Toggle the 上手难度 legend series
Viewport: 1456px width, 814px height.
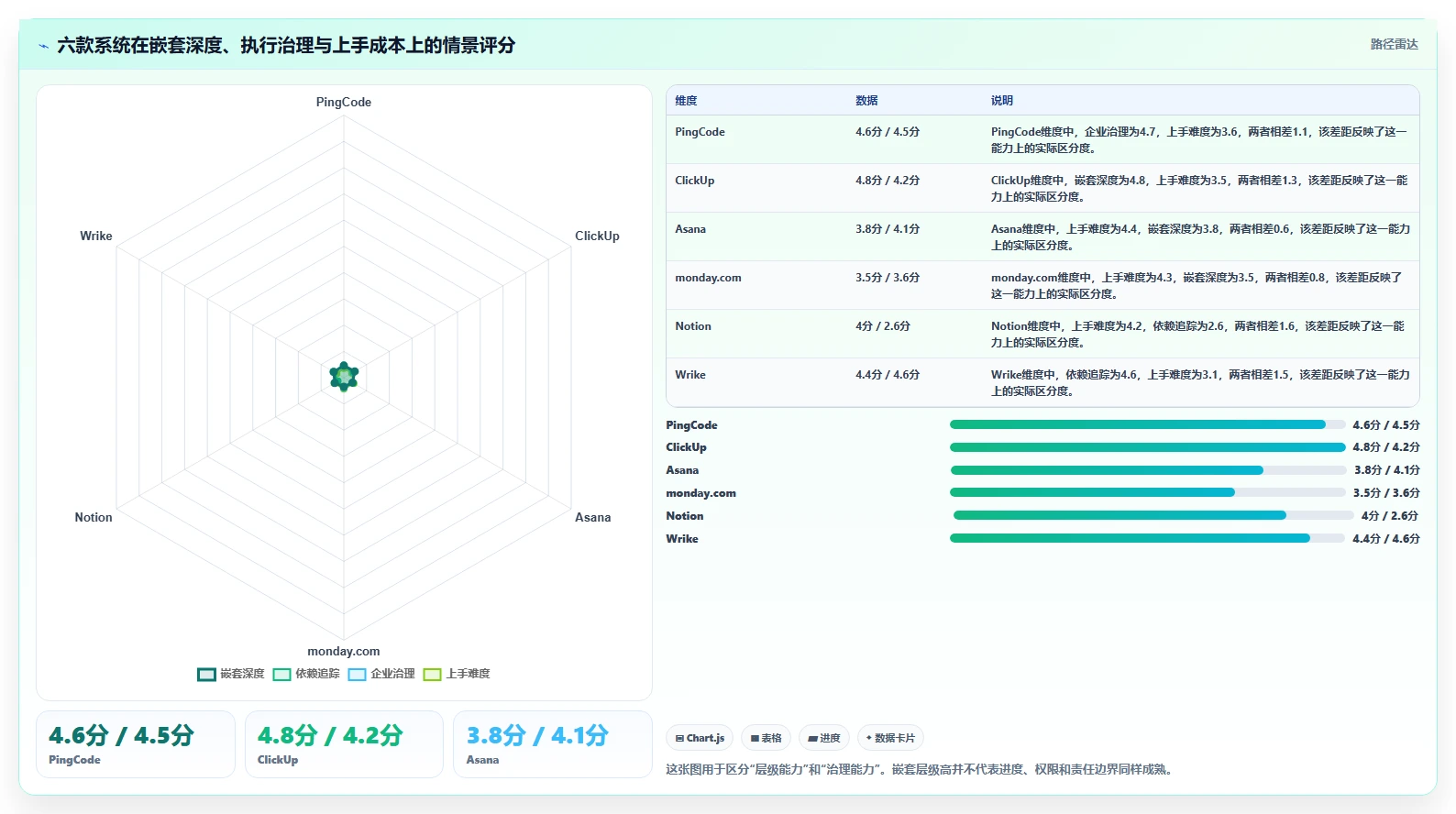click(x=457, y=674)
